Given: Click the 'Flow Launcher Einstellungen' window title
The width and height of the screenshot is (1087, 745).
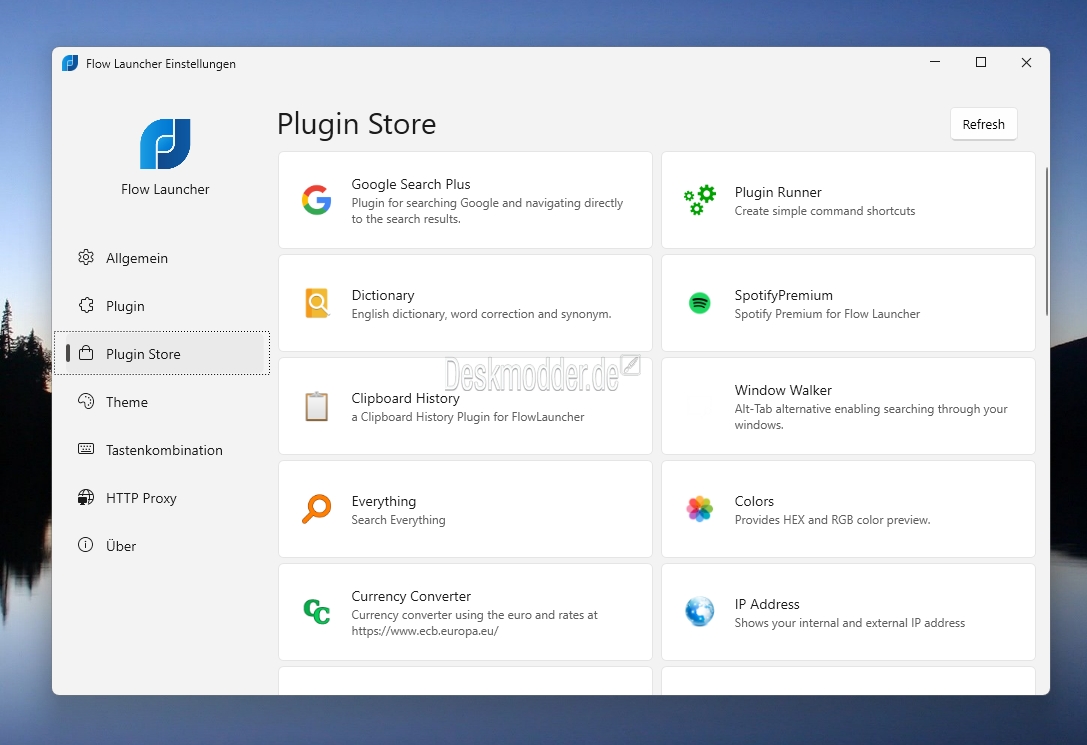Looking at the screenshot, I should tap(161, 64).
